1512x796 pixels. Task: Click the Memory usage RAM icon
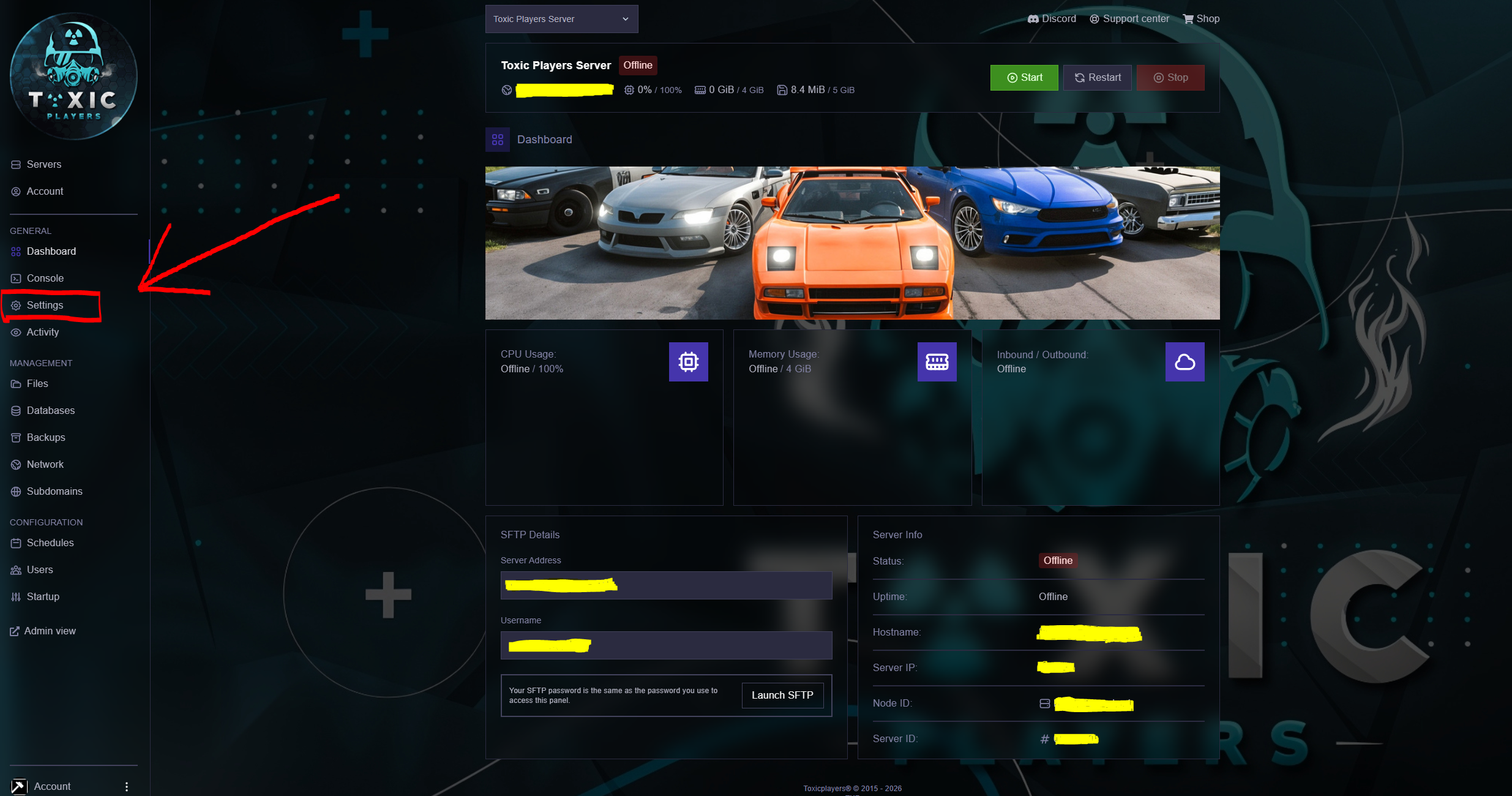937,362
